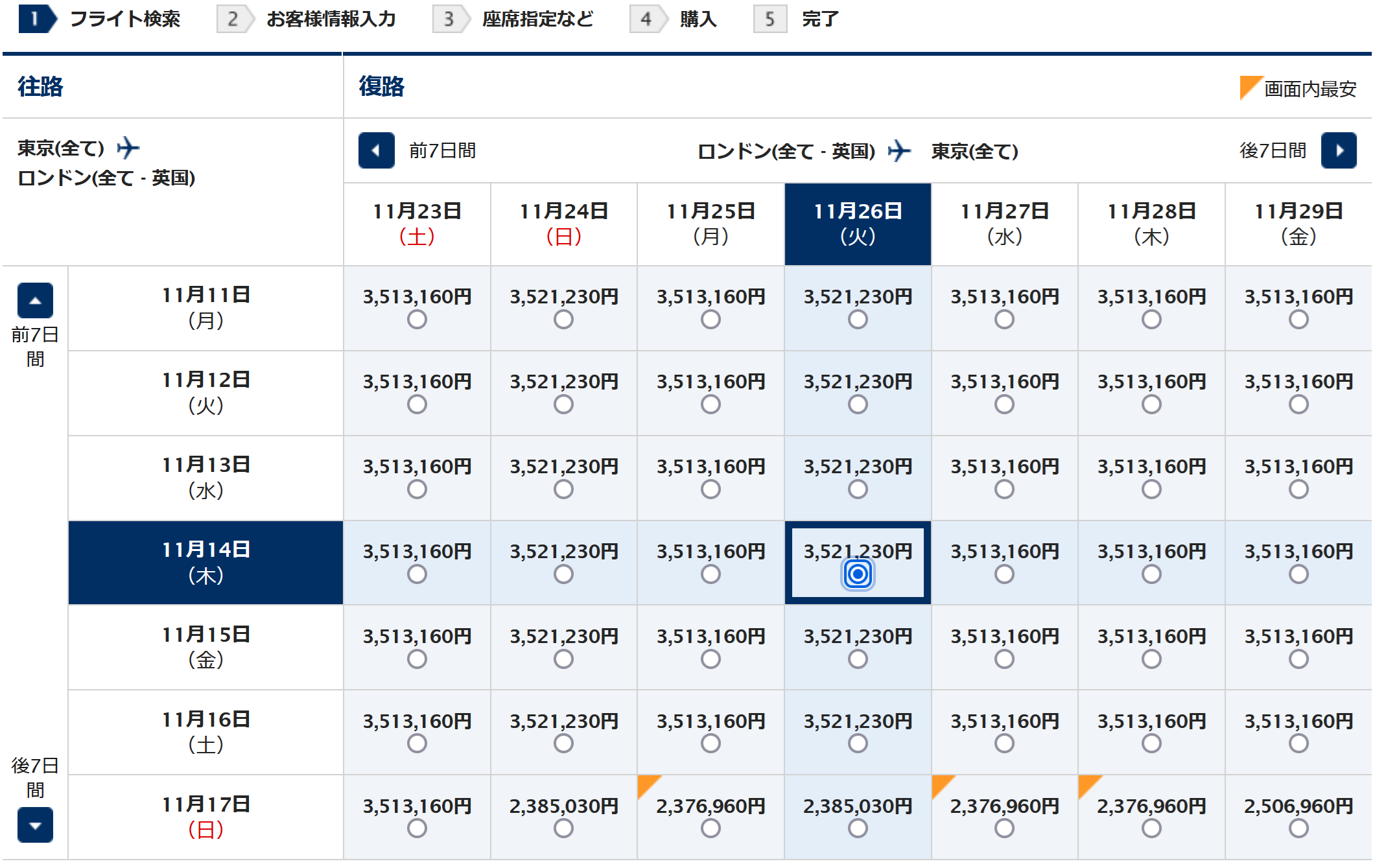The height and width of the screenshot is (868, 1384).
Task: Select 2,506,960円 fare for Nov 17 and Nov 29
Action: [1298, 828]
